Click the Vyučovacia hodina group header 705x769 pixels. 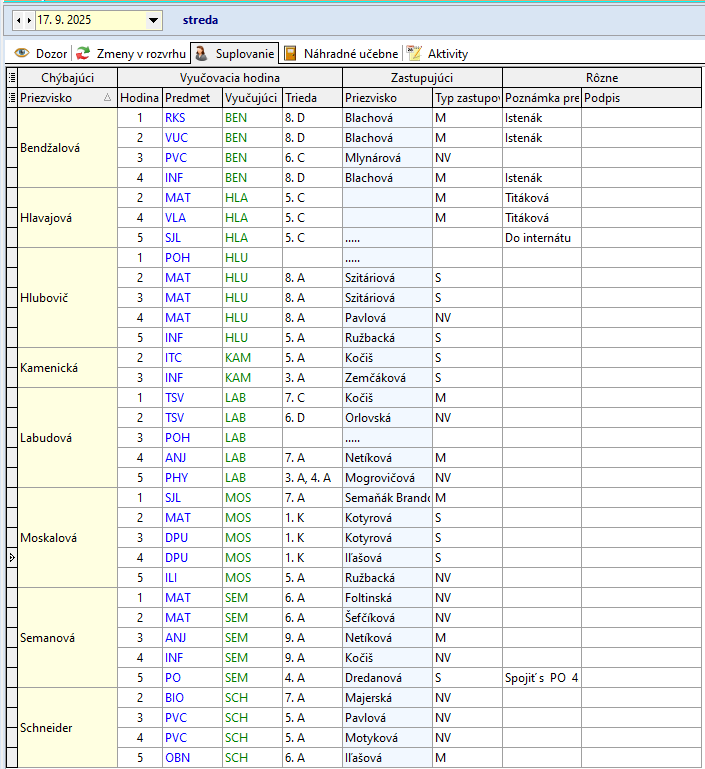pos(229,77)
